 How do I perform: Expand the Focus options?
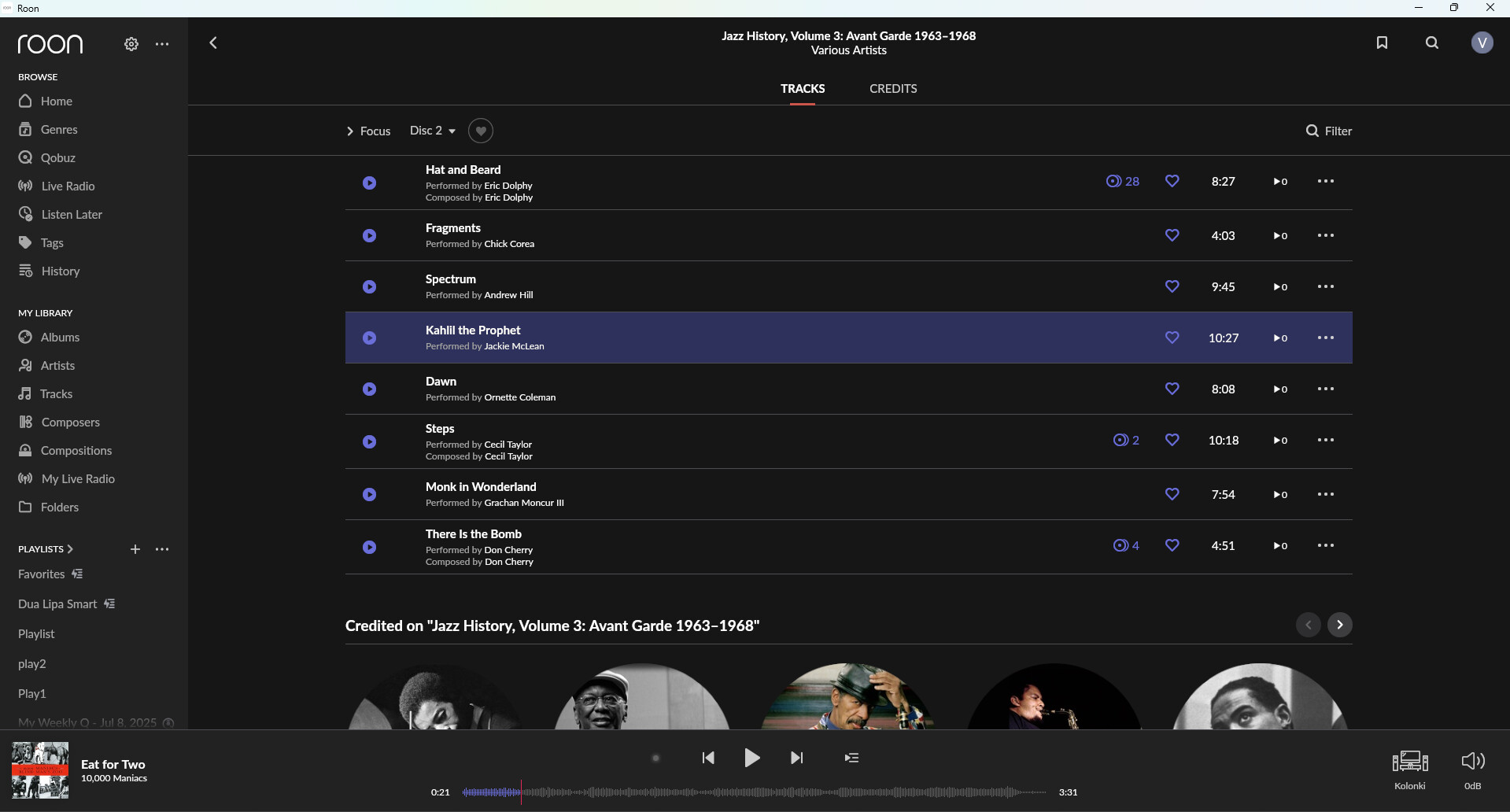pos(368,131)
